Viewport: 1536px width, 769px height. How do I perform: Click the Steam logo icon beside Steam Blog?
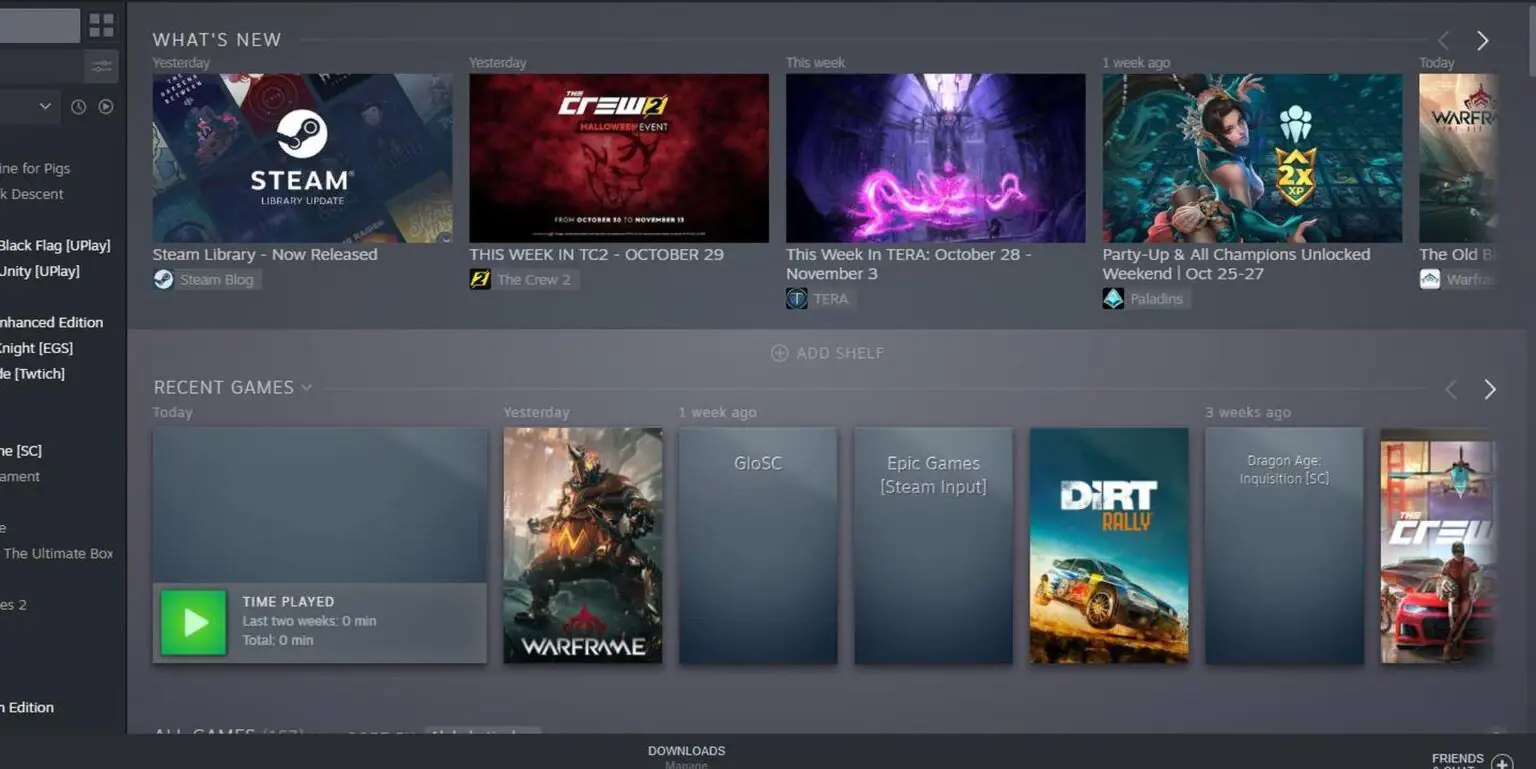click(x=163, y=280)
